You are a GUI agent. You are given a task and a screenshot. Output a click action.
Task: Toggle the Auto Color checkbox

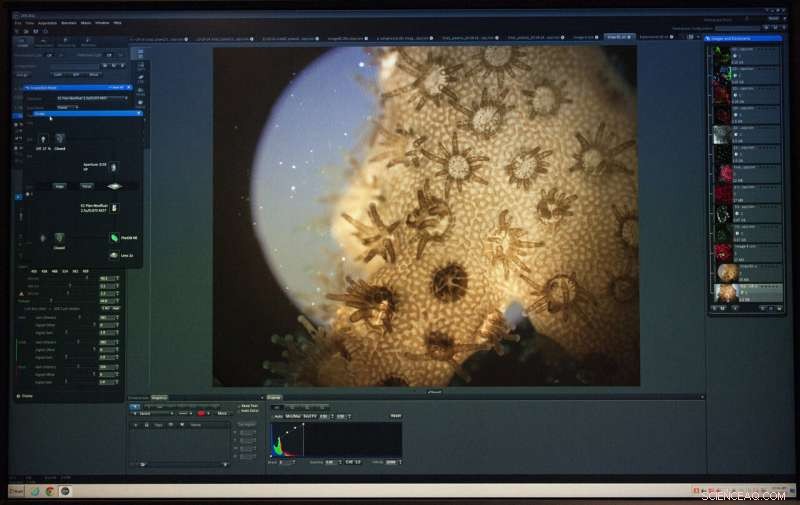(x=238, y=410)
